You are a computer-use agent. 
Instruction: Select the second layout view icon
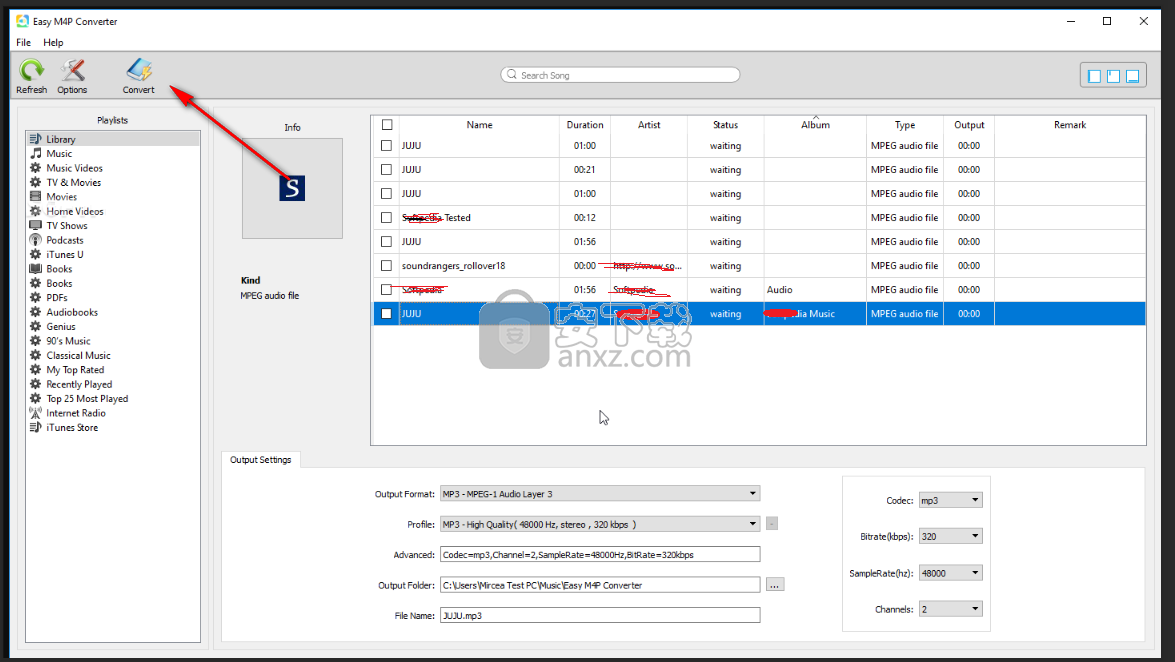pos(1114,76)
